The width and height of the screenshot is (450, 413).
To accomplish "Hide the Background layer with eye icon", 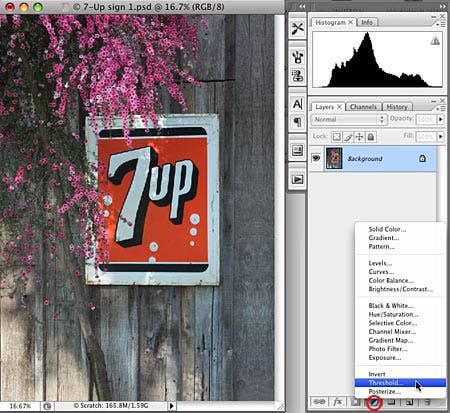I will [x=316, y=158].
